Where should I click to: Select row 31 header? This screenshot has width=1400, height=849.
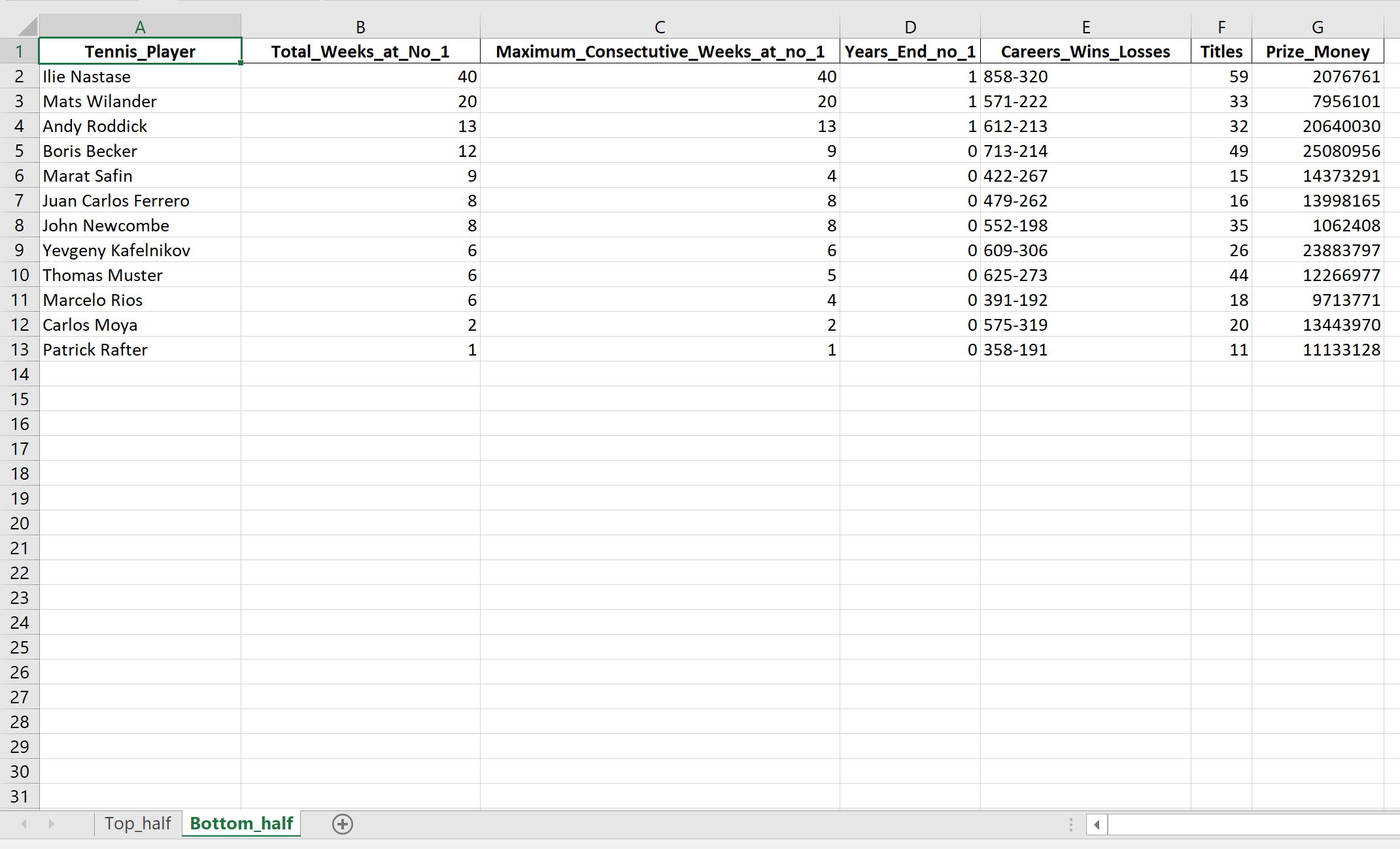click(x=20, y=797)
